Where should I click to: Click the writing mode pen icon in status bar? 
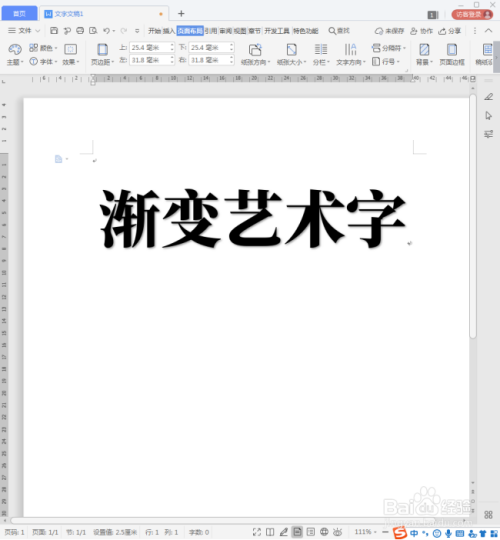[283, 532]
